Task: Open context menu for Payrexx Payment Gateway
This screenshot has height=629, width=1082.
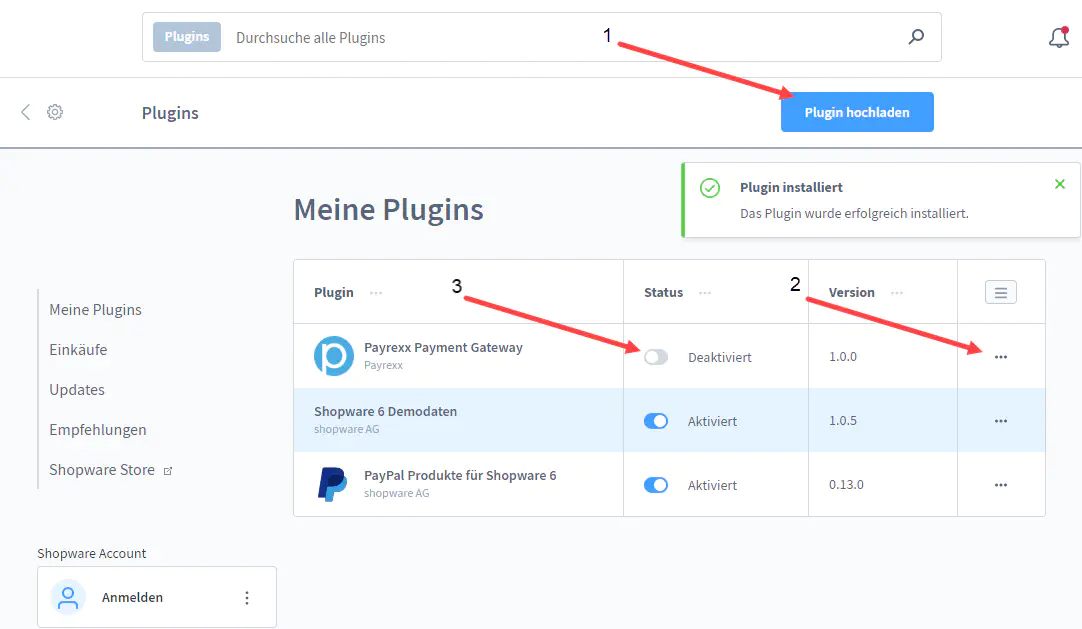Action: click(x=1001, y=357)
